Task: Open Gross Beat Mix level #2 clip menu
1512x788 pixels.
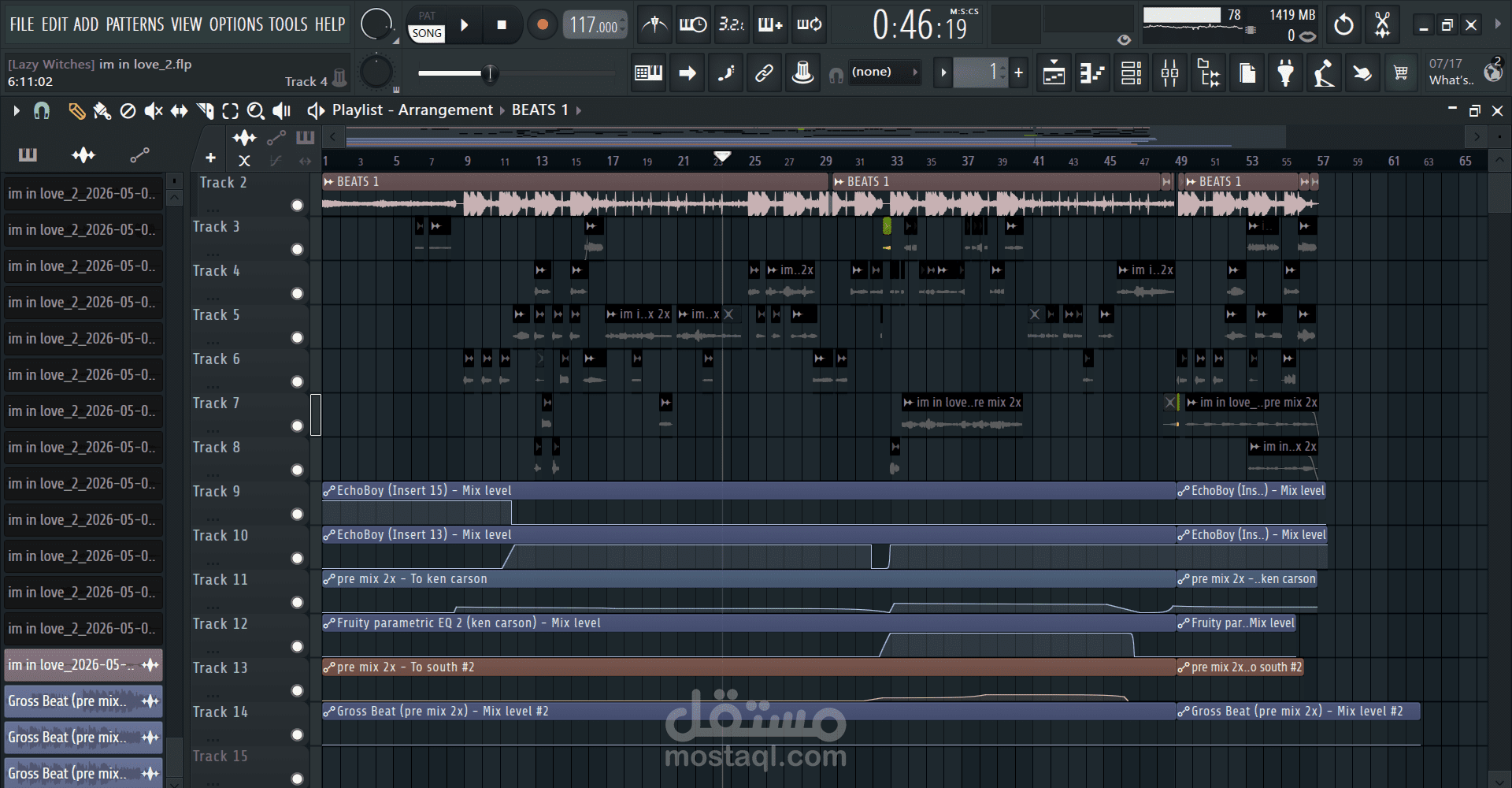Action: pyautogui.click(x=329, y=712)
